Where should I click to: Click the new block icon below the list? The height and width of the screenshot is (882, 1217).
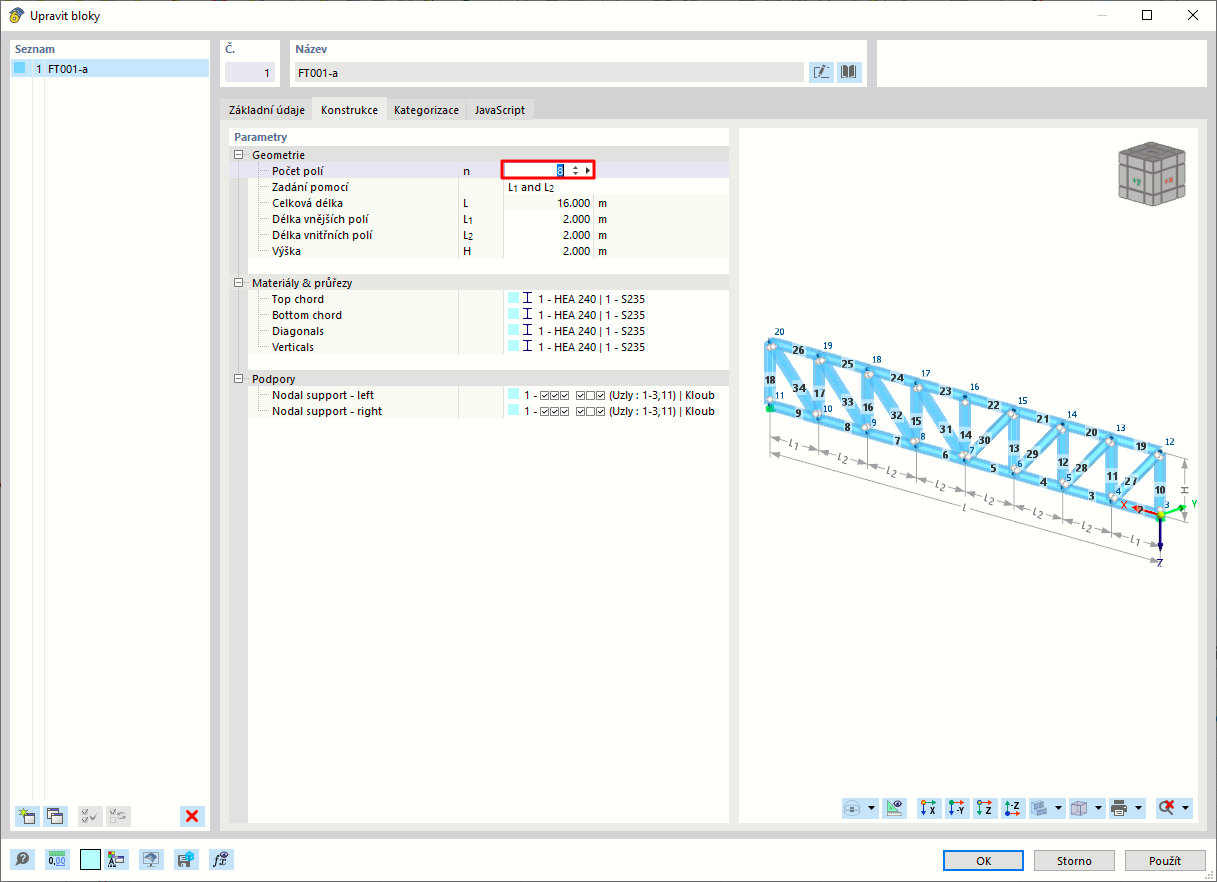(27, 816)
